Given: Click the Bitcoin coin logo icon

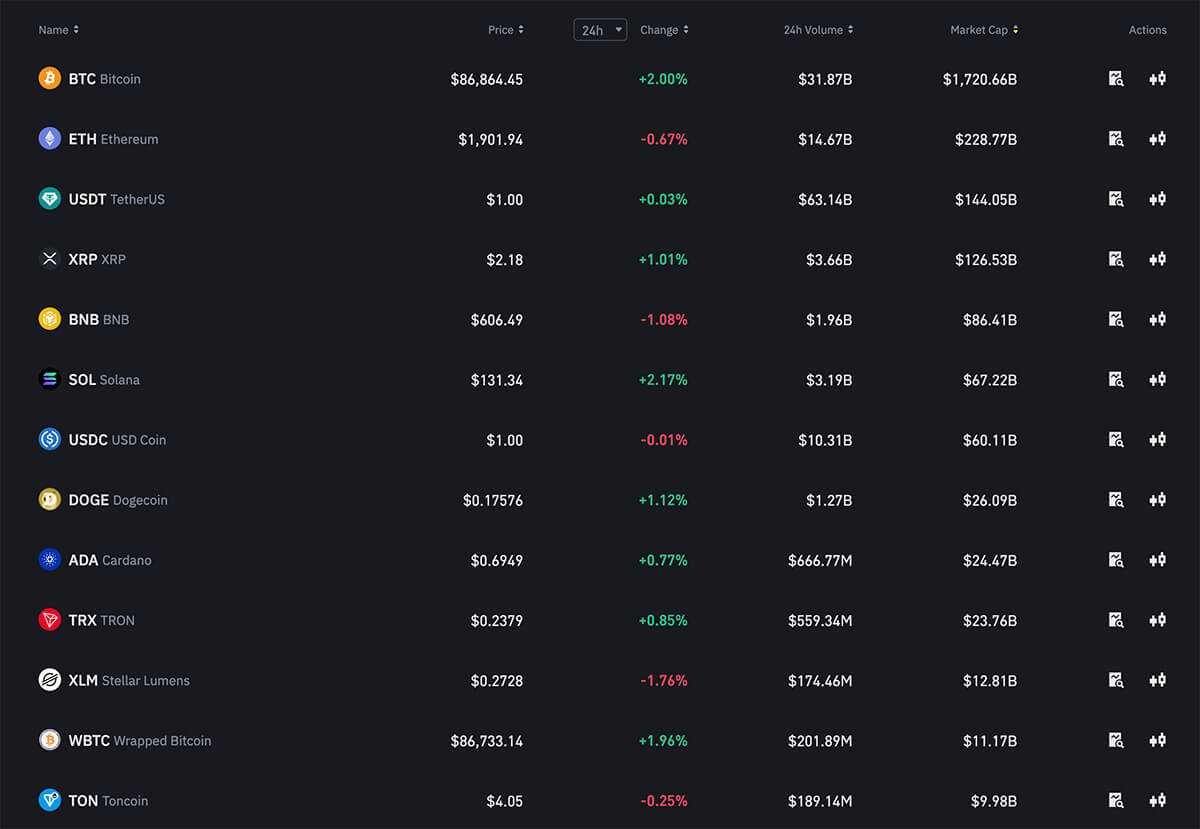Looking at the screenshot, I should (x=49, y=78).
